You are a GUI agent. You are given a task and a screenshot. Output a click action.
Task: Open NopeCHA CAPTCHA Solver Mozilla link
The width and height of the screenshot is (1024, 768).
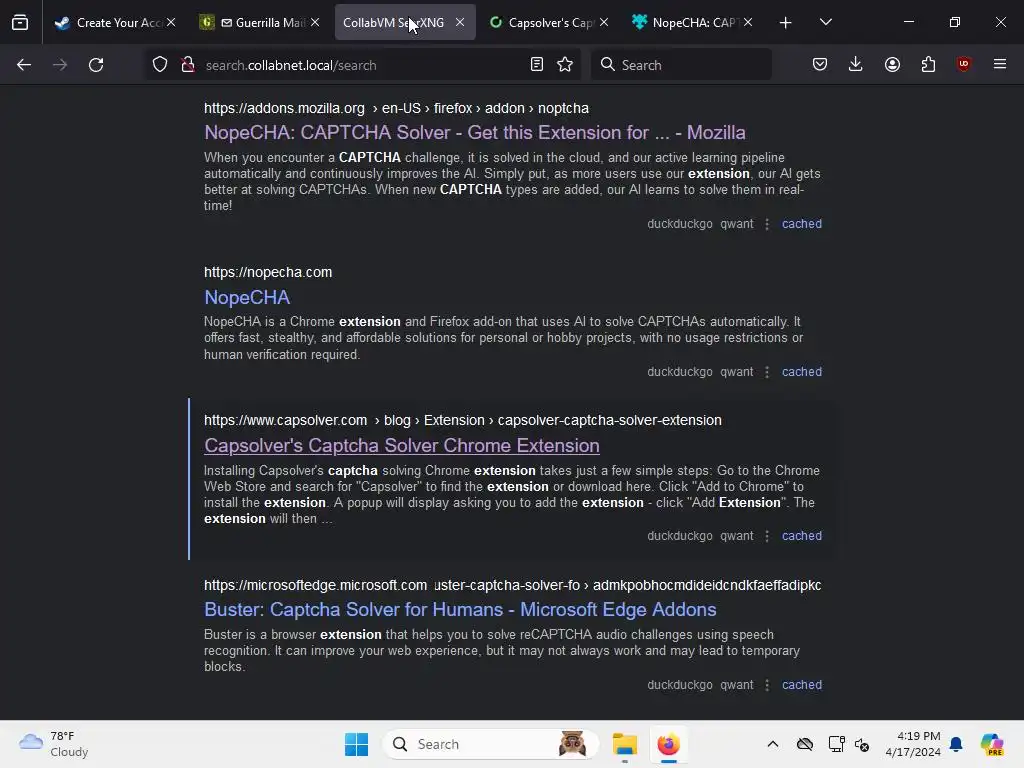(475, 133)
